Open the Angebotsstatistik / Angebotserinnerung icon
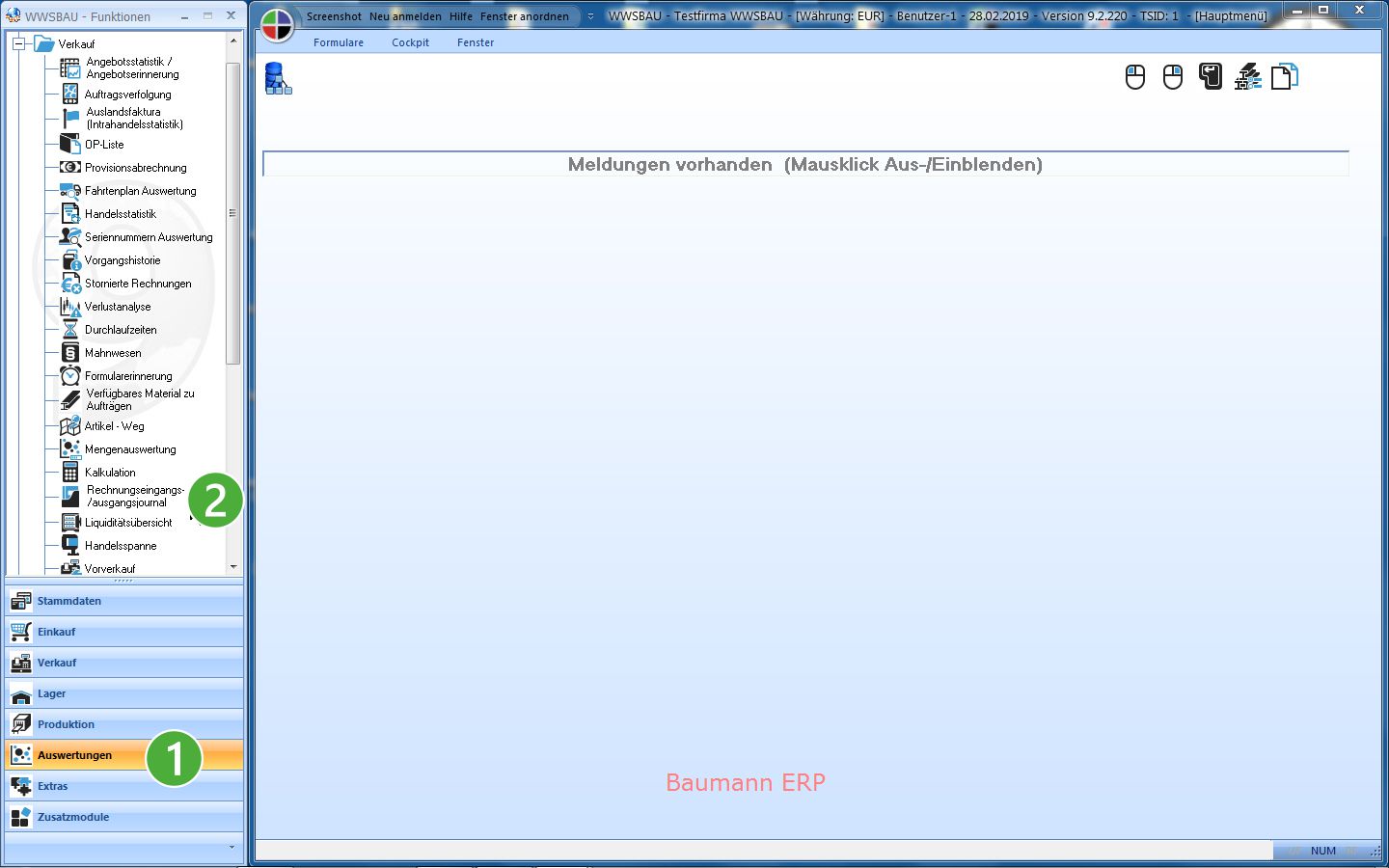 pyautogui.click(x=70, y=68)
